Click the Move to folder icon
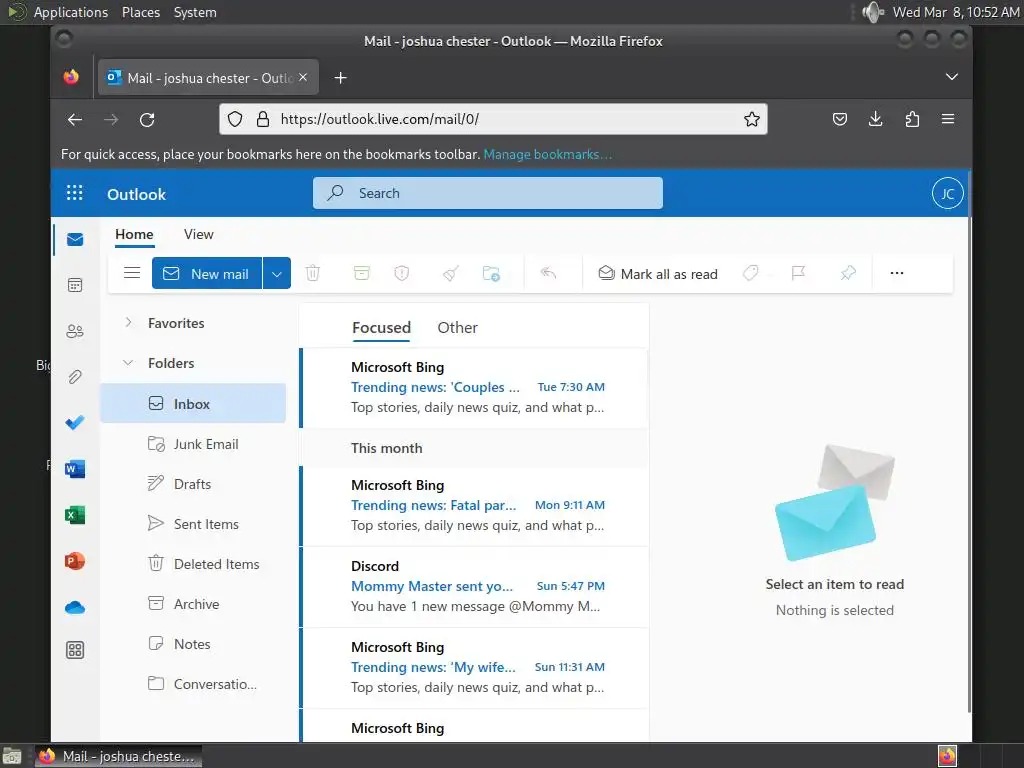1024x768 pixels. pos(491,273)
